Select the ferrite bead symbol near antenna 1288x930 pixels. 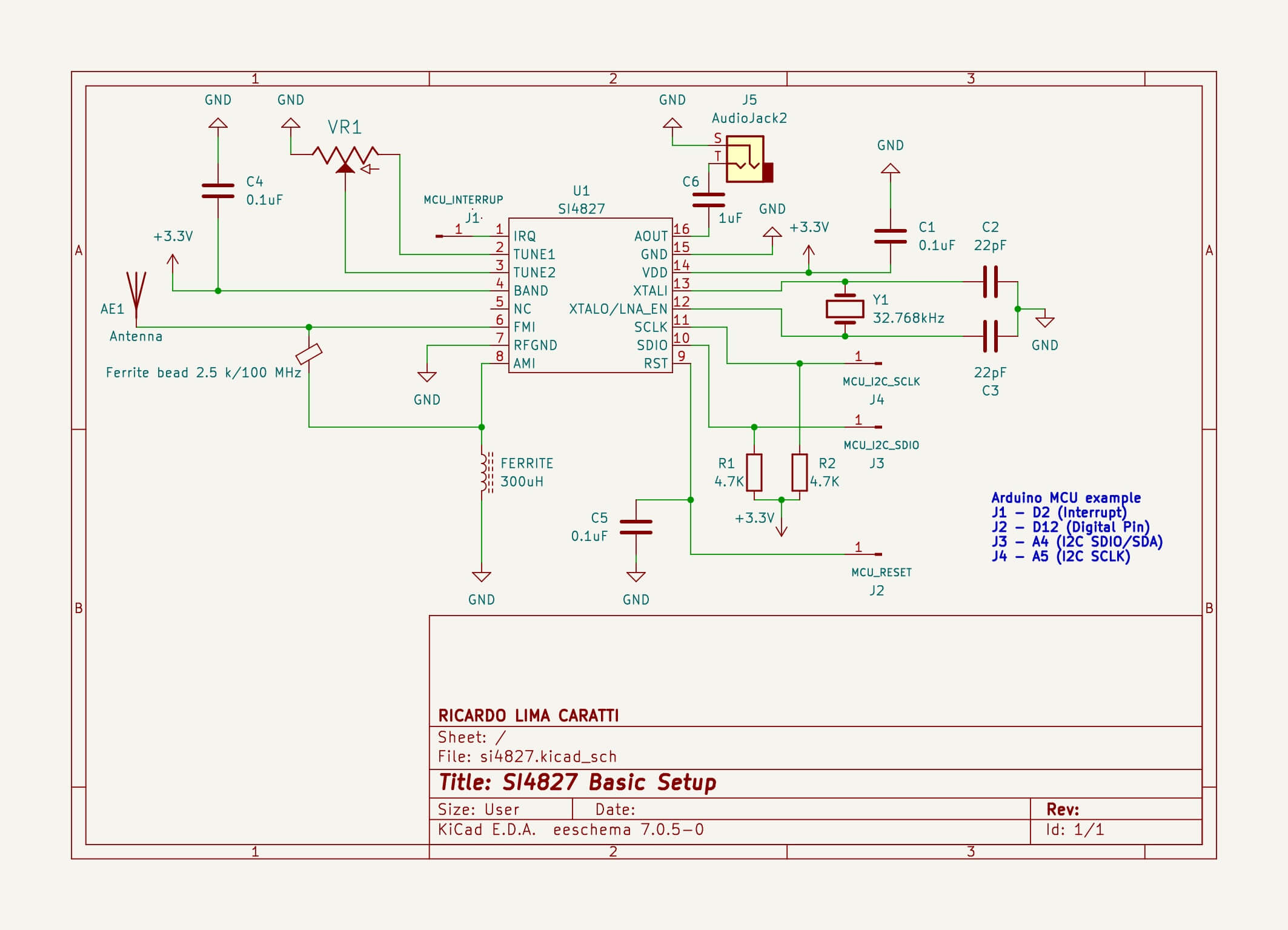point(309,354)
